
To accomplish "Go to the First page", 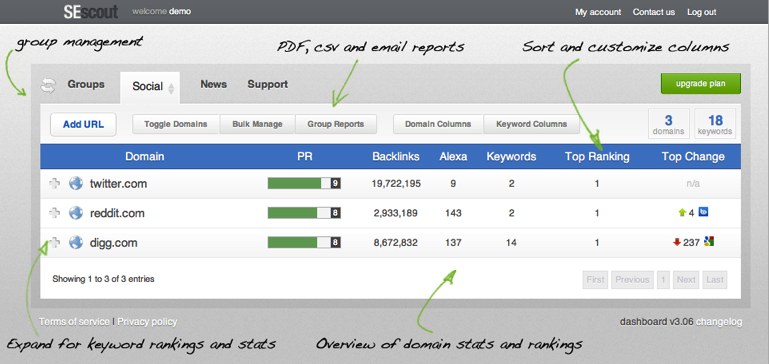I will pyautogui.click(x=595, y=280).
